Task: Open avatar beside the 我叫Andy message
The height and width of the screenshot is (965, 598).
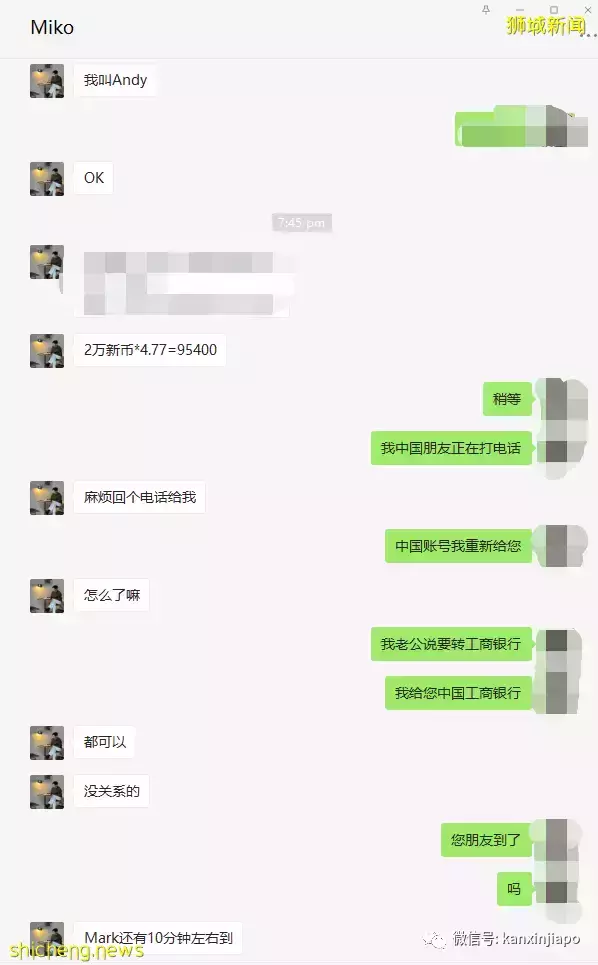Action: tap(47, 81)
